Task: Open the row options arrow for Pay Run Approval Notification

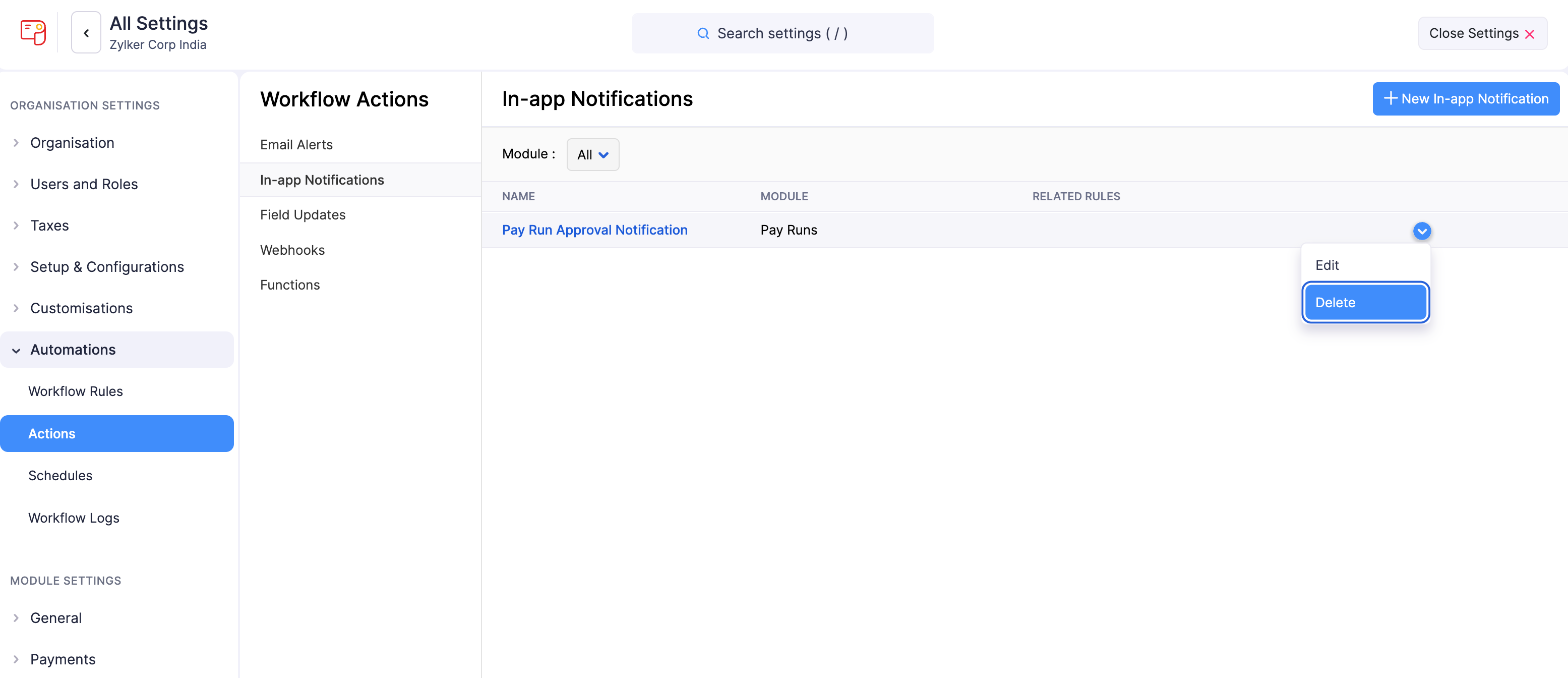Action: [1422, 231]
